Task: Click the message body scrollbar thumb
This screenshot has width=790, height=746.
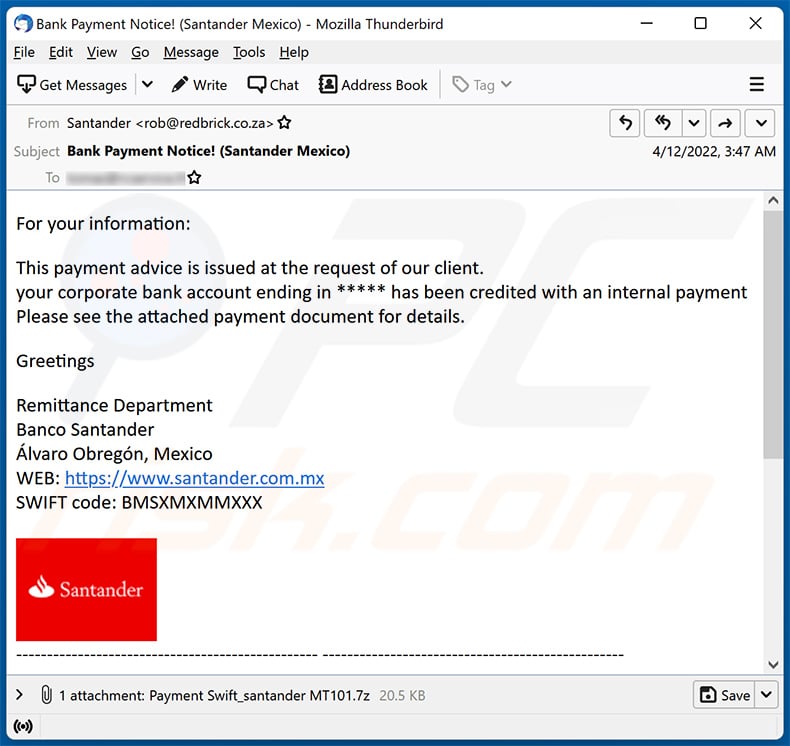Action: tap(772, 334)
